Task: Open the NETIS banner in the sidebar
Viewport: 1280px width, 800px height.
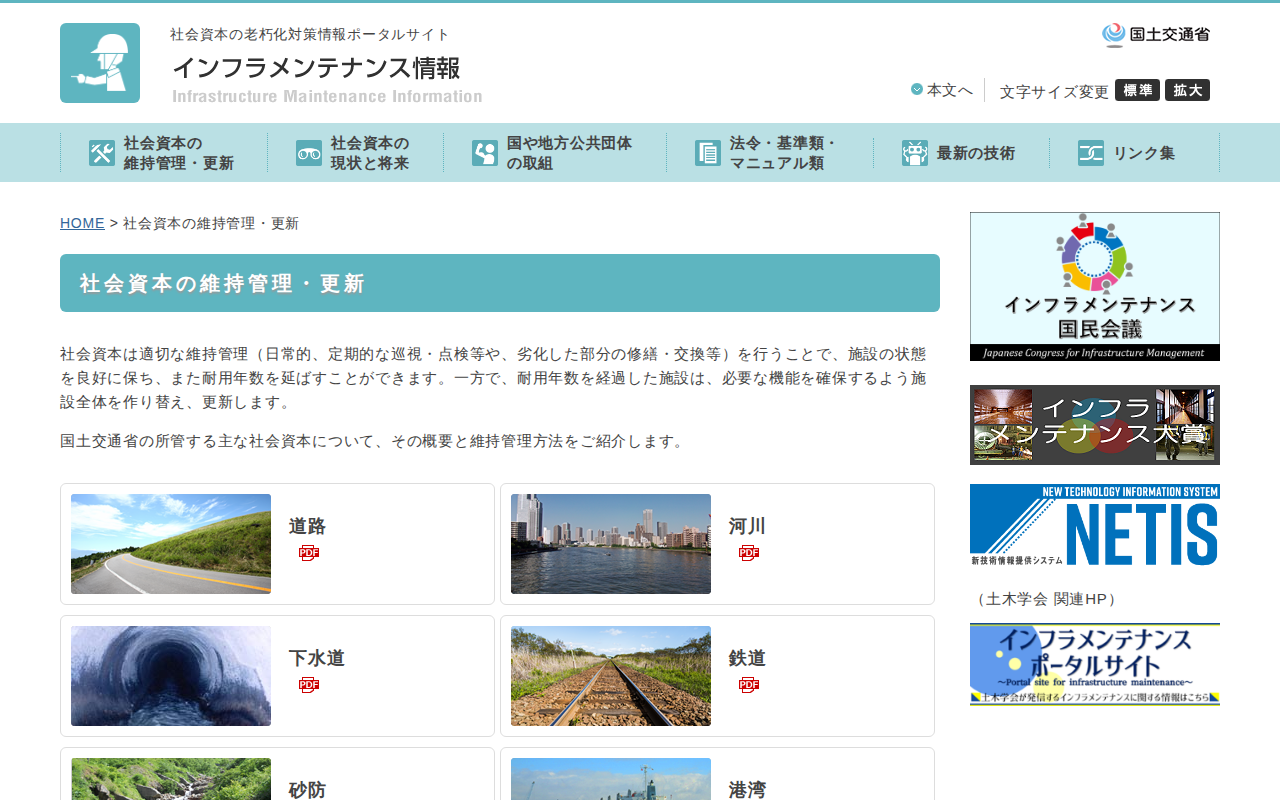Action: [1094, 524]
